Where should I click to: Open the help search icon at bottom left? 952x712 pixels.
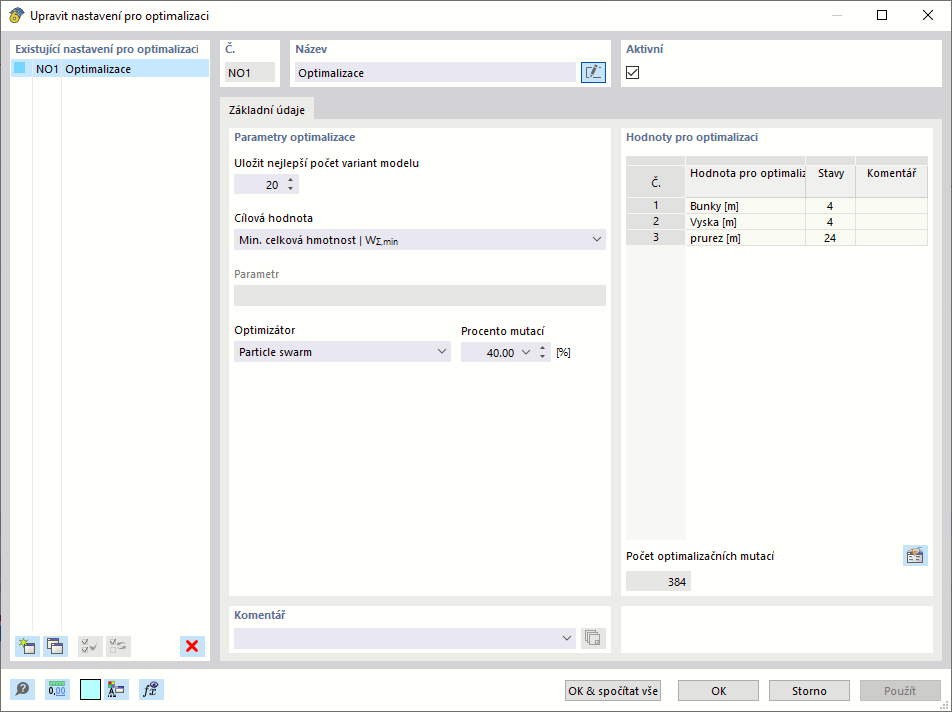click(x=22, y=690)
